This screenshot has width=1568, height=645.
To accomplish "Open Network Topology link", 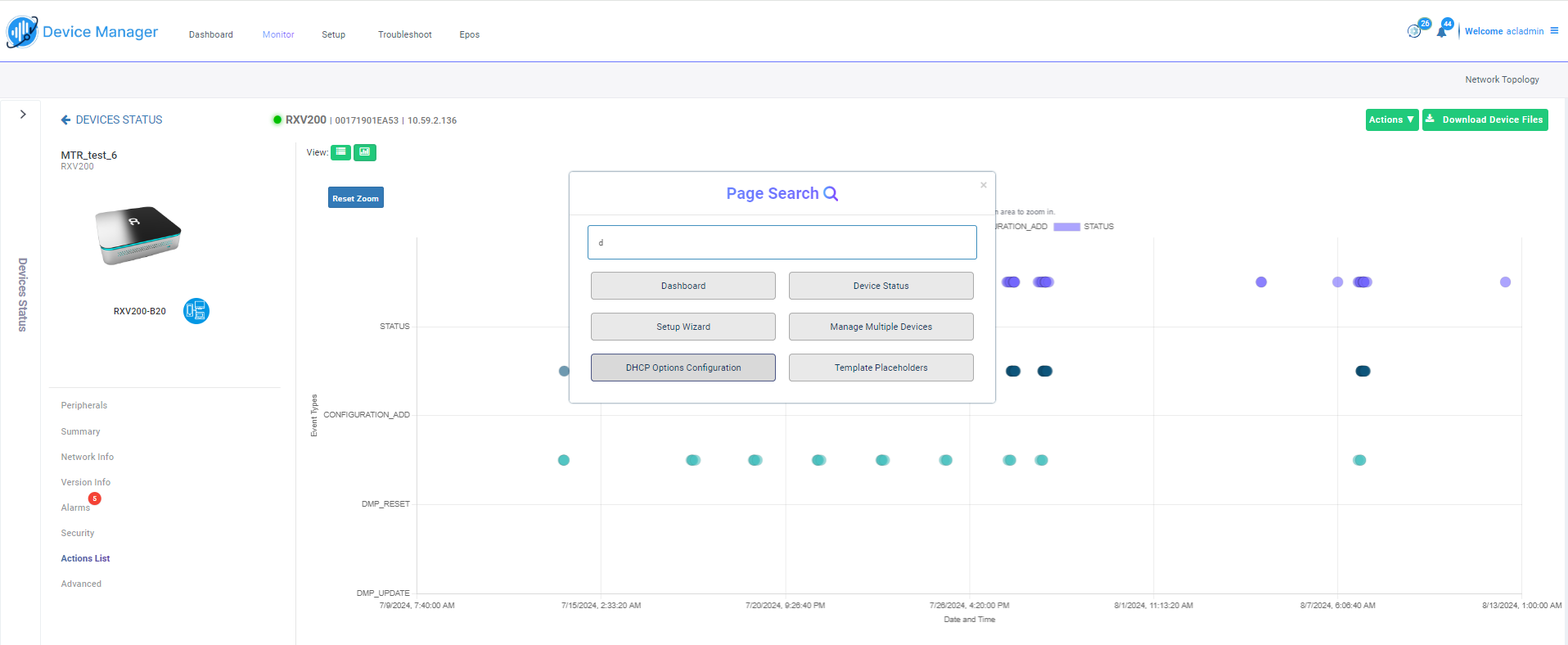I will point(1502,79).
